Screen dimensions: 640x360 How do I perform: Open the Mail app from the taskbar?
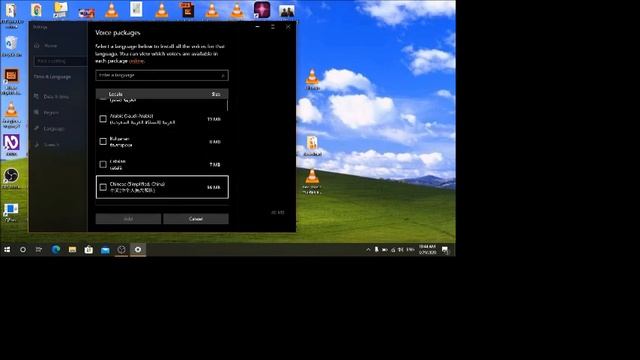click(105, 249)
